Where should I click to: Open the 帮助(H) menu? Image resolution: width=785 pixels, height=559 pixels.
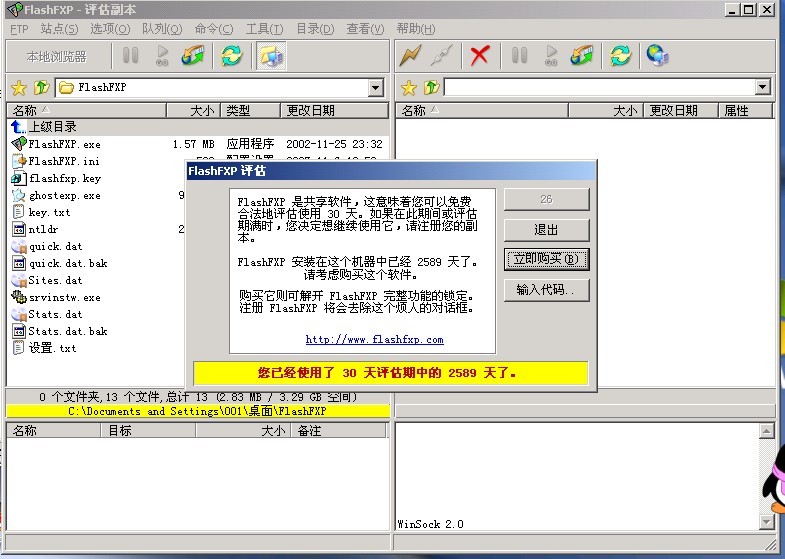tap(416, 29)
